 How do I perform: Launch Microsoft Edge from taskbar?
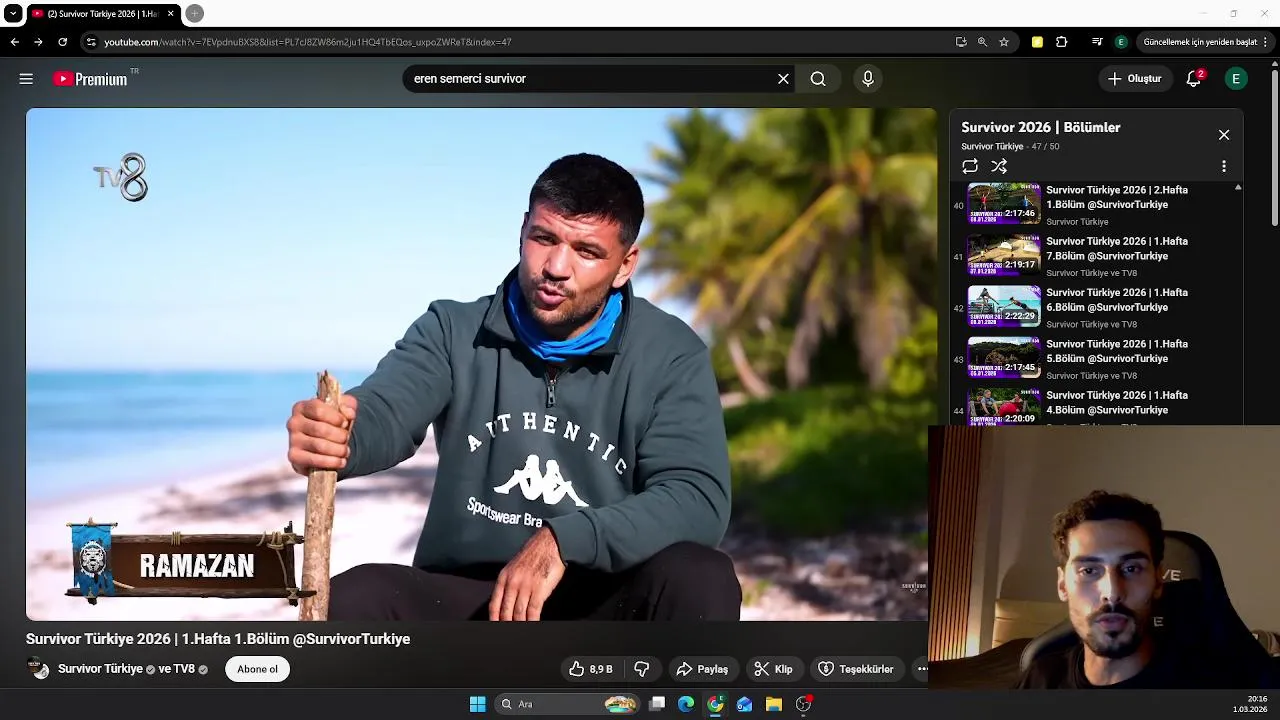click(x=686, y=704)
